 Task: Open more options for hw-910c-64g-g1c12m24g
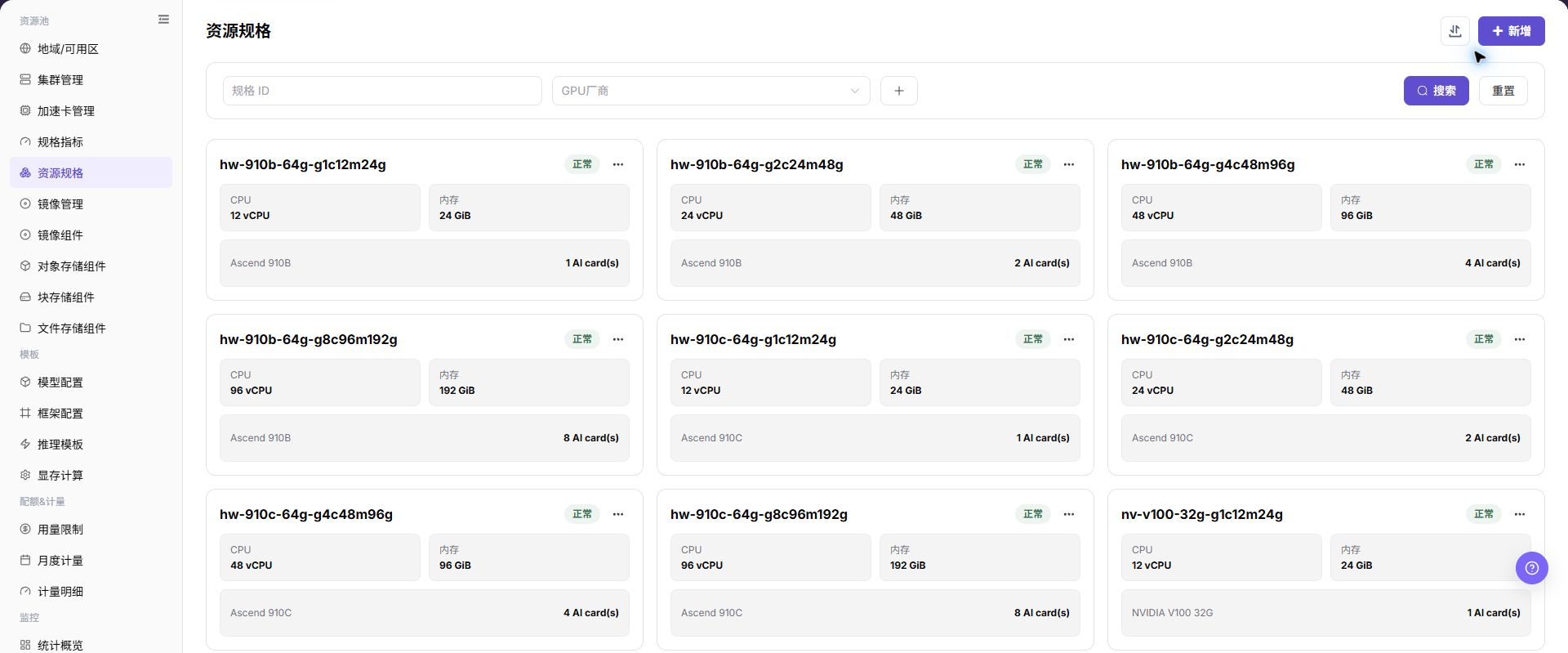[1069, 339]
